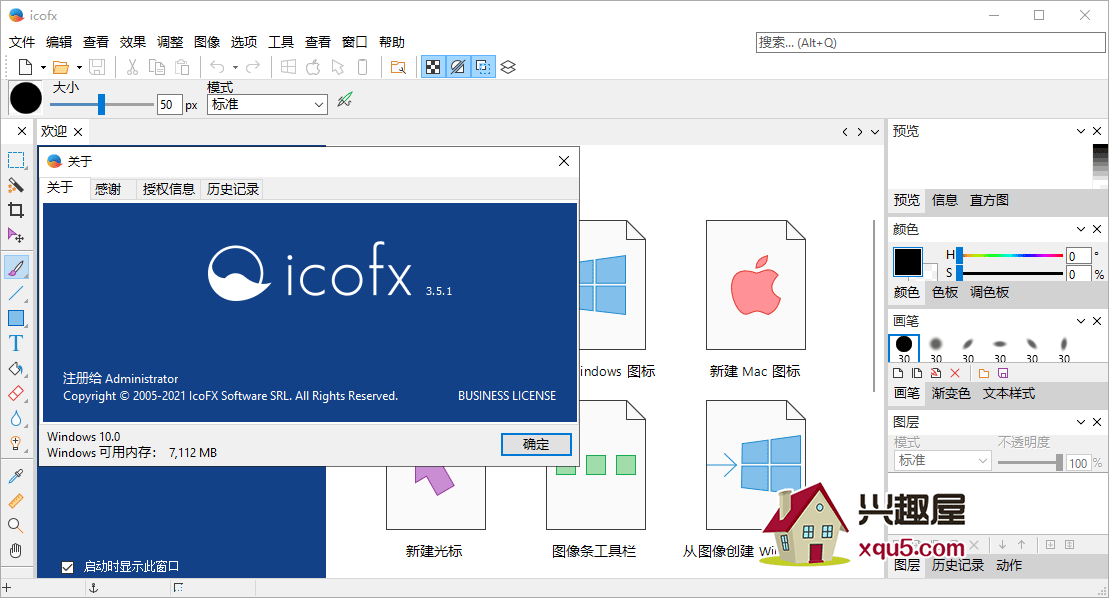This screenshot has height=598, width=1109.
Task: Select the move selection tool
Action: coord(16,235)
